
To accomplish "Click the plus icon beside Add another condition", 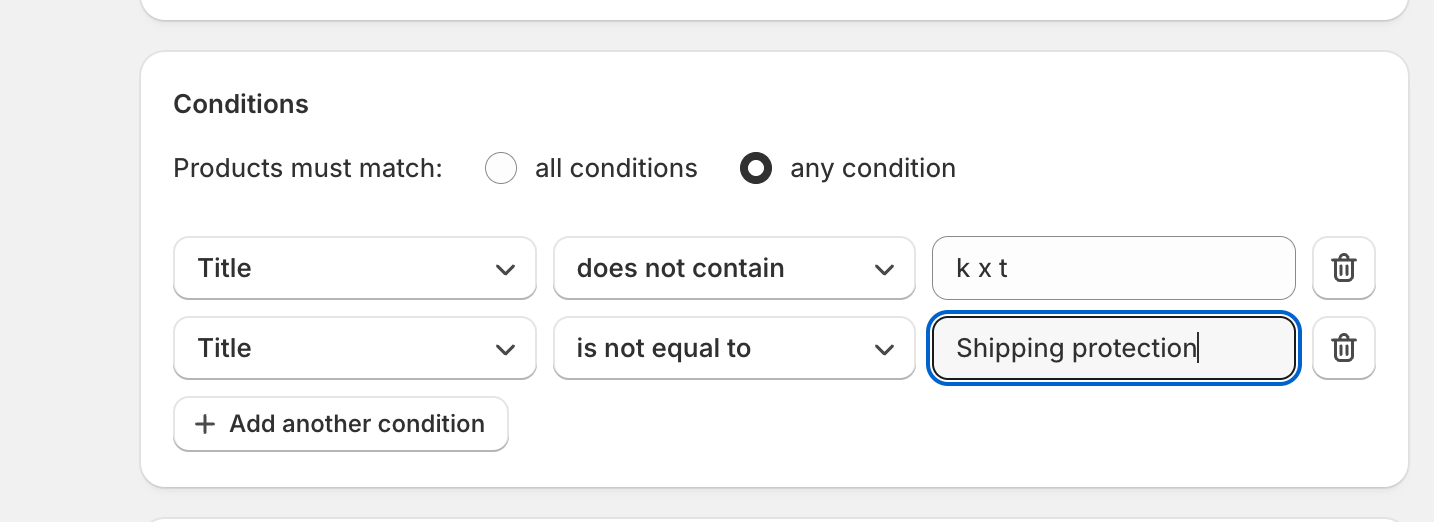I will [205, 424].
